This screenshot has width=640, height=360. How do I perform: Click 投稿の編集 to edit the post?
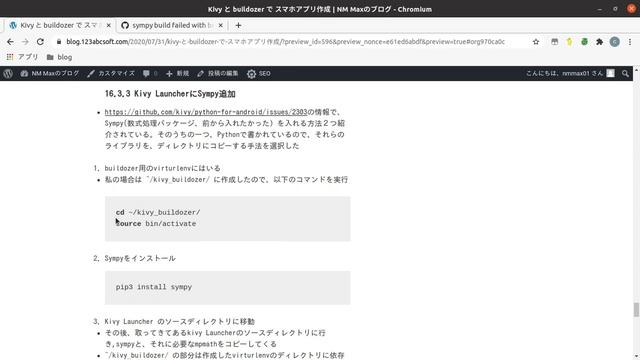(x=218, y=73)
